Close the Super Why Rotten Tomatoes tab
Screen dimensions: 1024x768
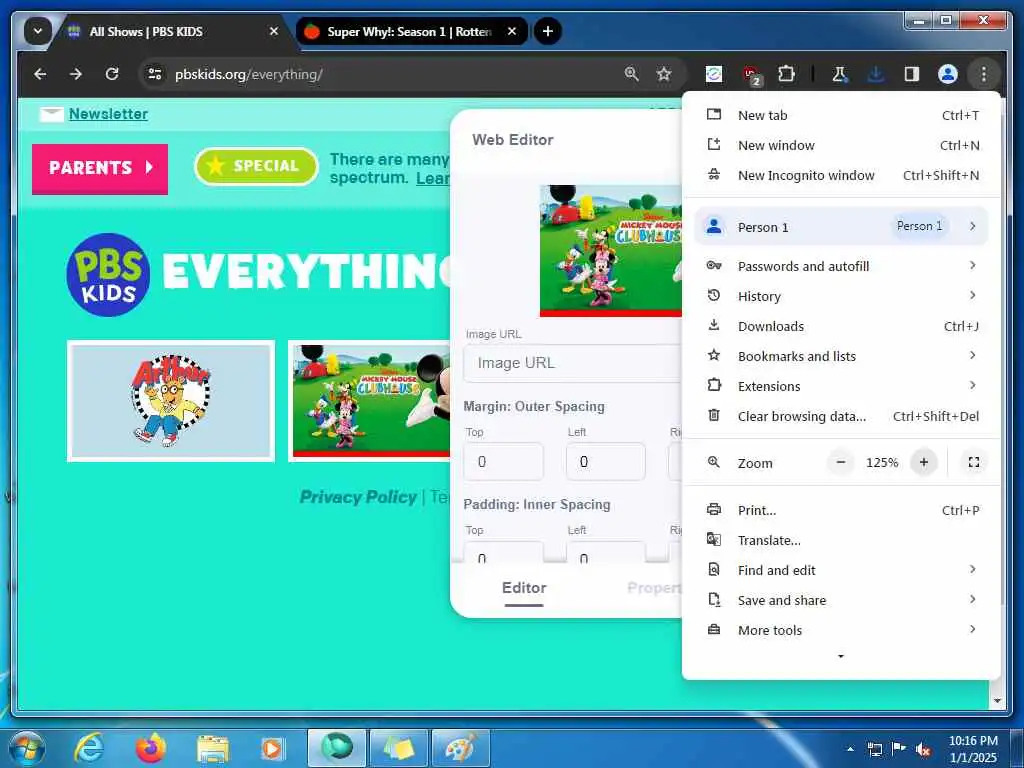point(512,31)
